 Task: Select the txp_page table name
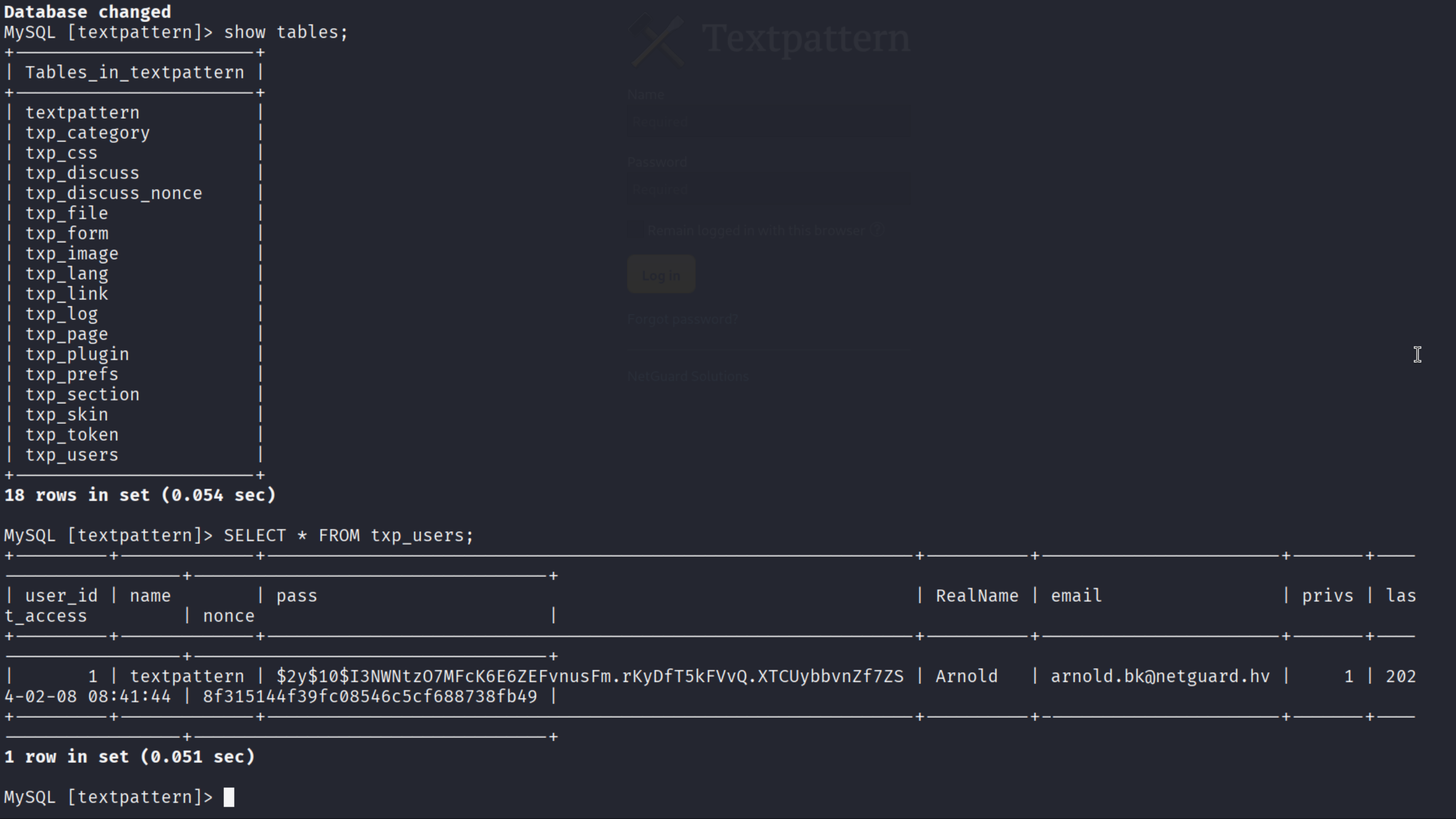pyautogui.click(x=66, y=334)
